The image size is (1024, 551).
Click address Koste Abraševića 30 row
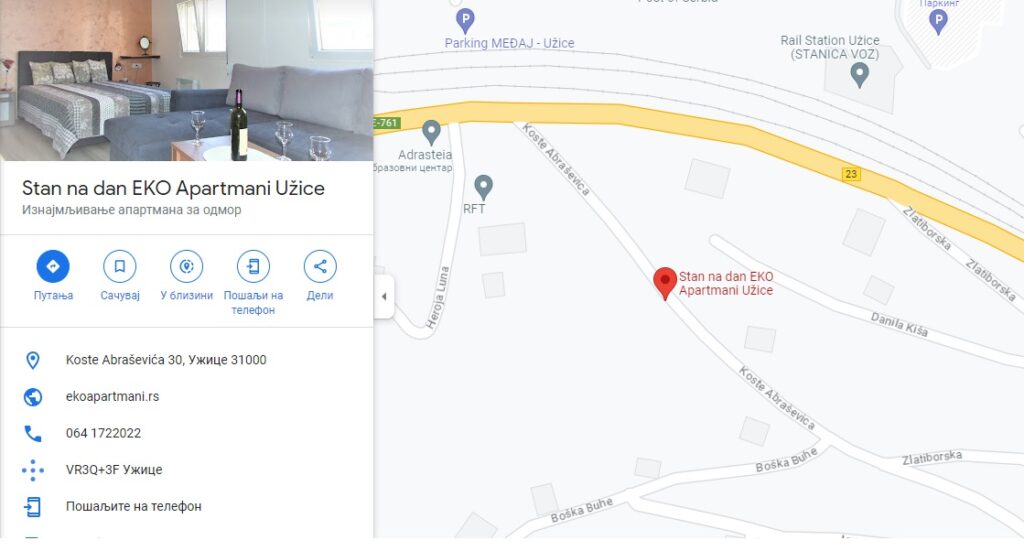187,360
